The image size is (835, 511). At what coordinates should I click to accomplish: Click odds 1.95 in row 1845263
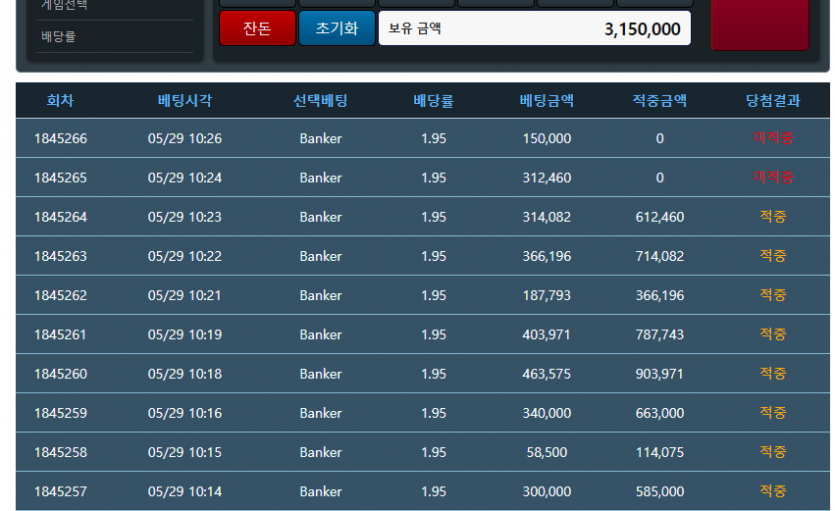click(x=433, y=256)
